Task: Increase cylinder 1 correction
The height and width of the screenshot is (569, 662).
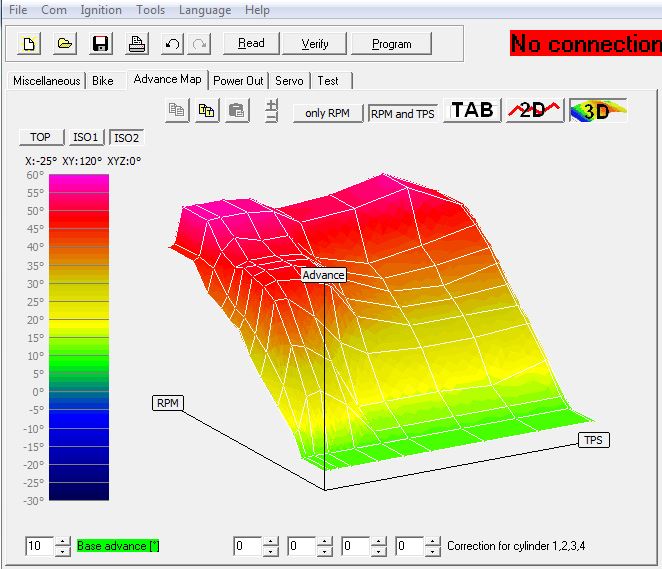Action: pyautogui.click(x=271, y=541)
